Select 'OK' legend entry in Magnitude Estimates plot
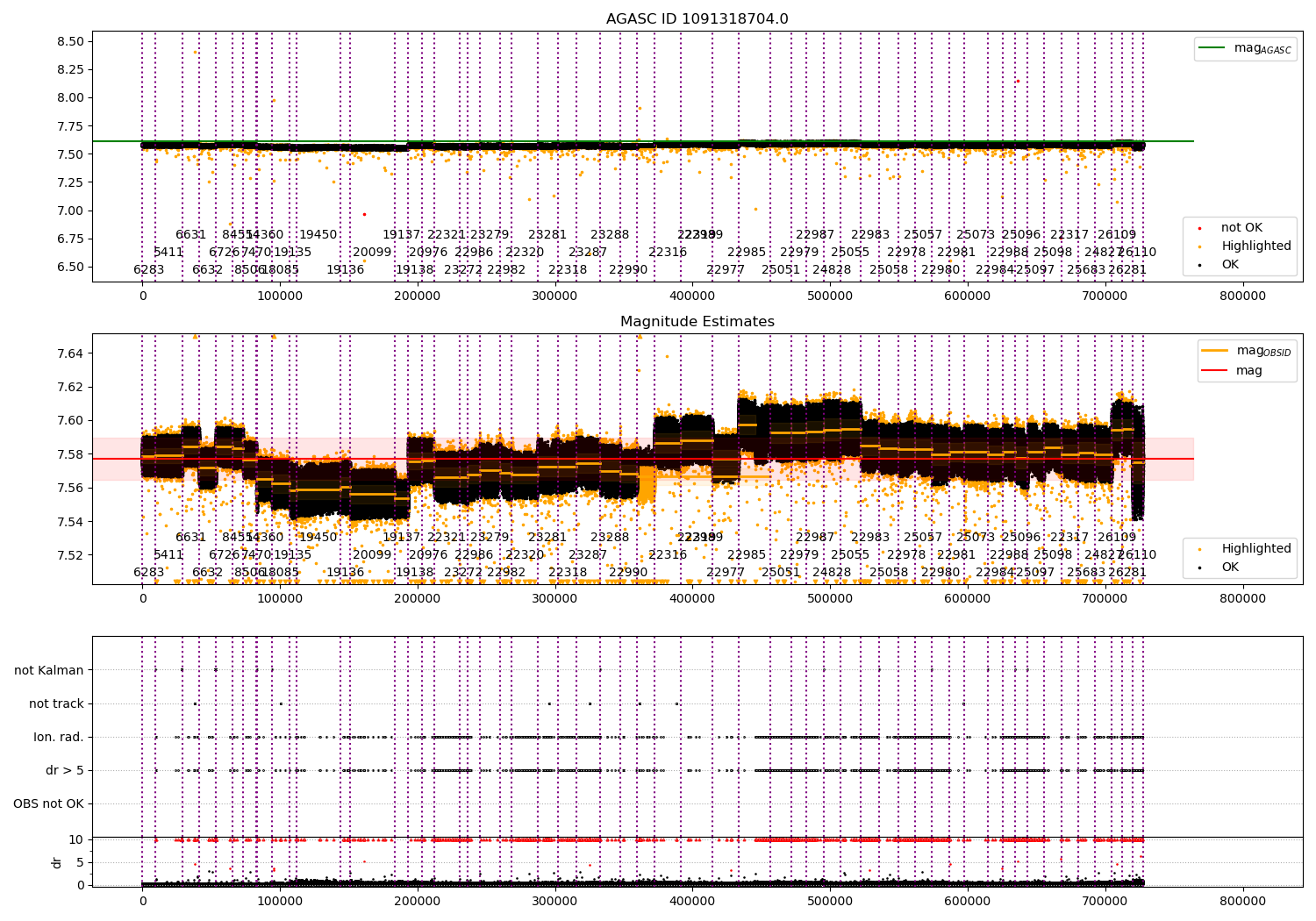The image size is (1316, 921). pyautogui.click(x=1219, y=568)
